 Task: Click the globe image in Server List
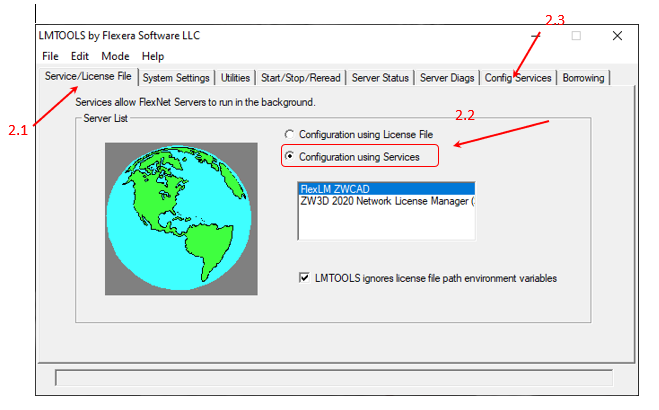click(x=181, y=219)
